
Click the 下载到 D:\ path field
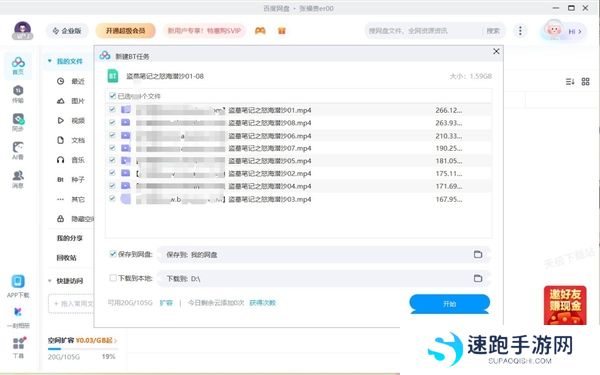pyautogui.click(x=324, y=279)
